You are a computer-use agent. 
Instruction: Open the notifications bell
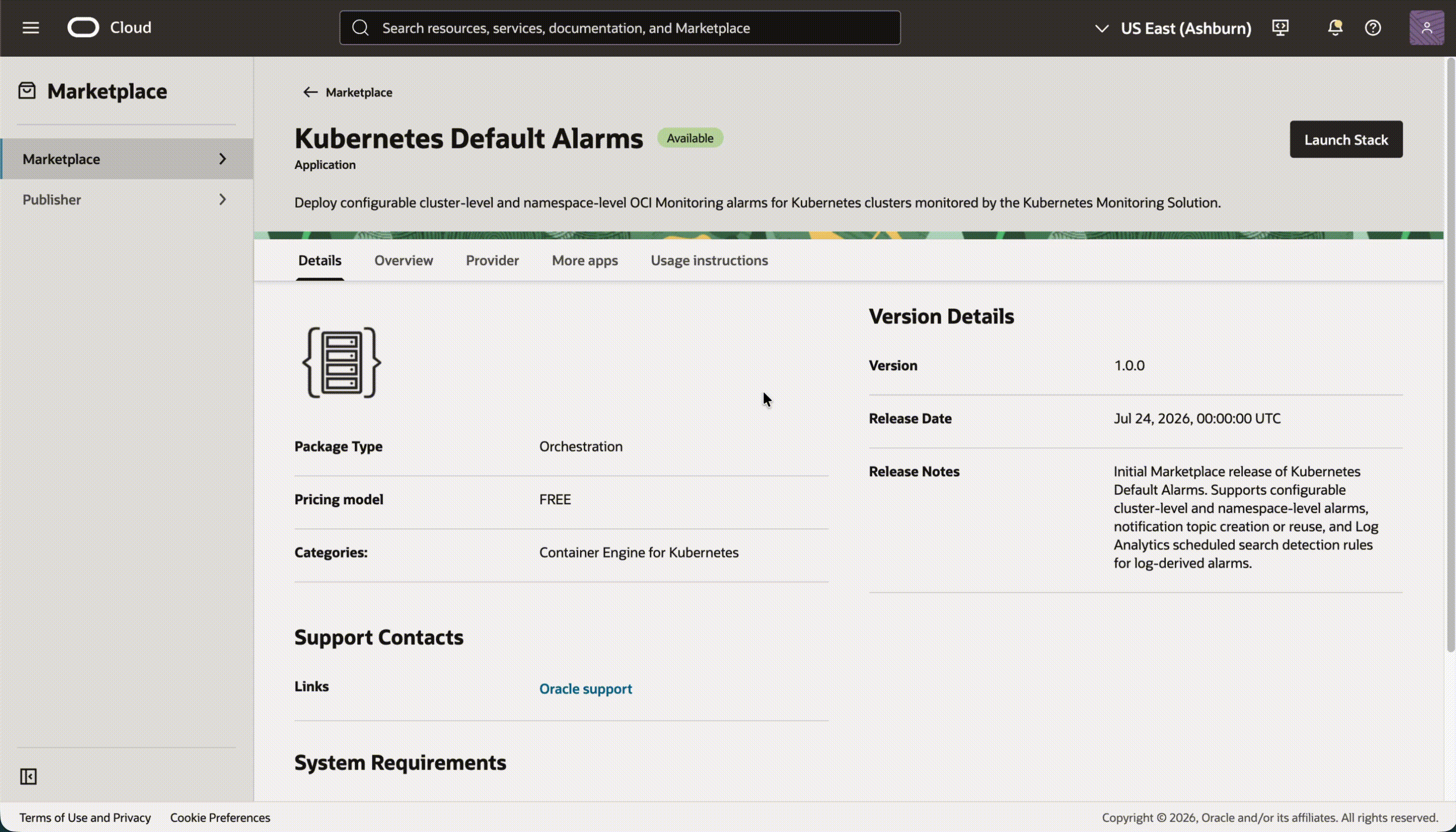pyautogui.click(x=1335, y=27)
